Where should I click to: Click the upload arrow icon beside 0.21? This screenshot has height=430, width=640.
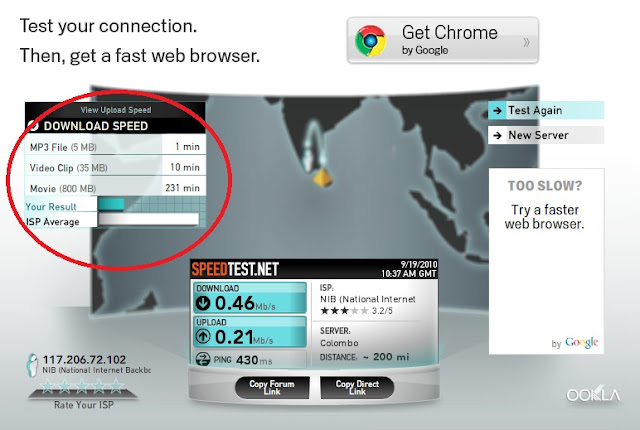tap(203, 337)
